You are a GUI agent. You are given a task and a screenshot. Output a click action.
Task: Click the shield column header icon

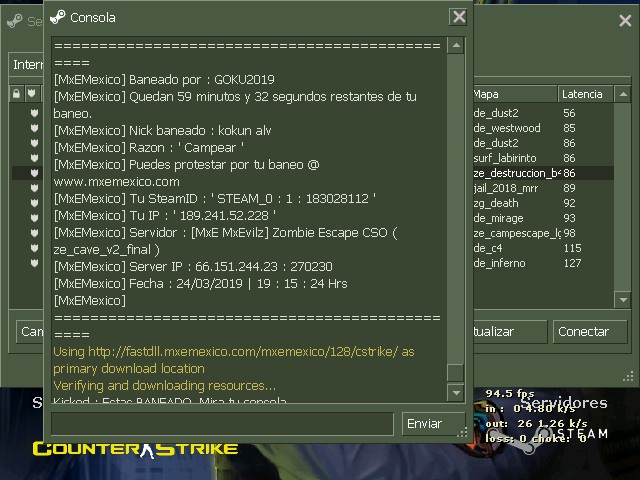coord(31,93)
